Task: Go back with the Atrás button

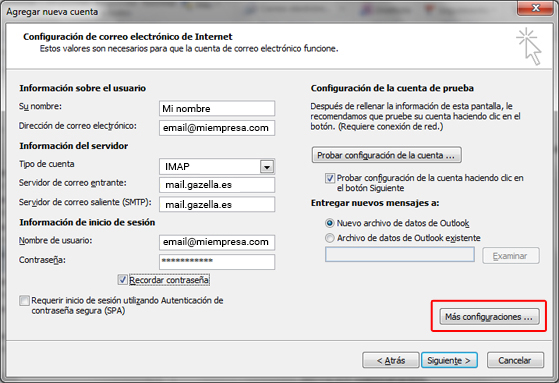Action: click(x=390, y=361)
